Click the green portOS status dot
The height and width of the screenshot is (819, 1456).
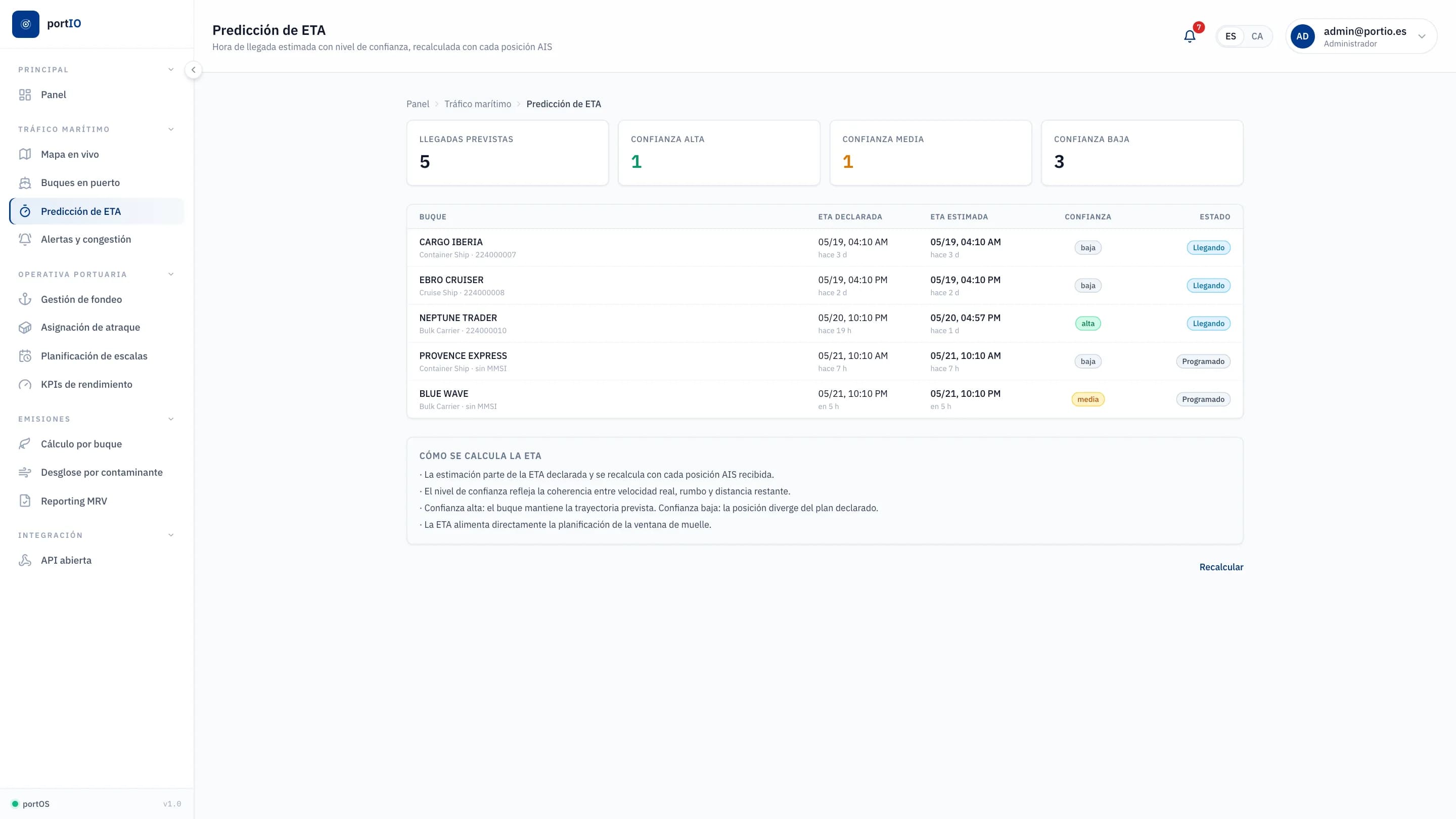(15, 804)
